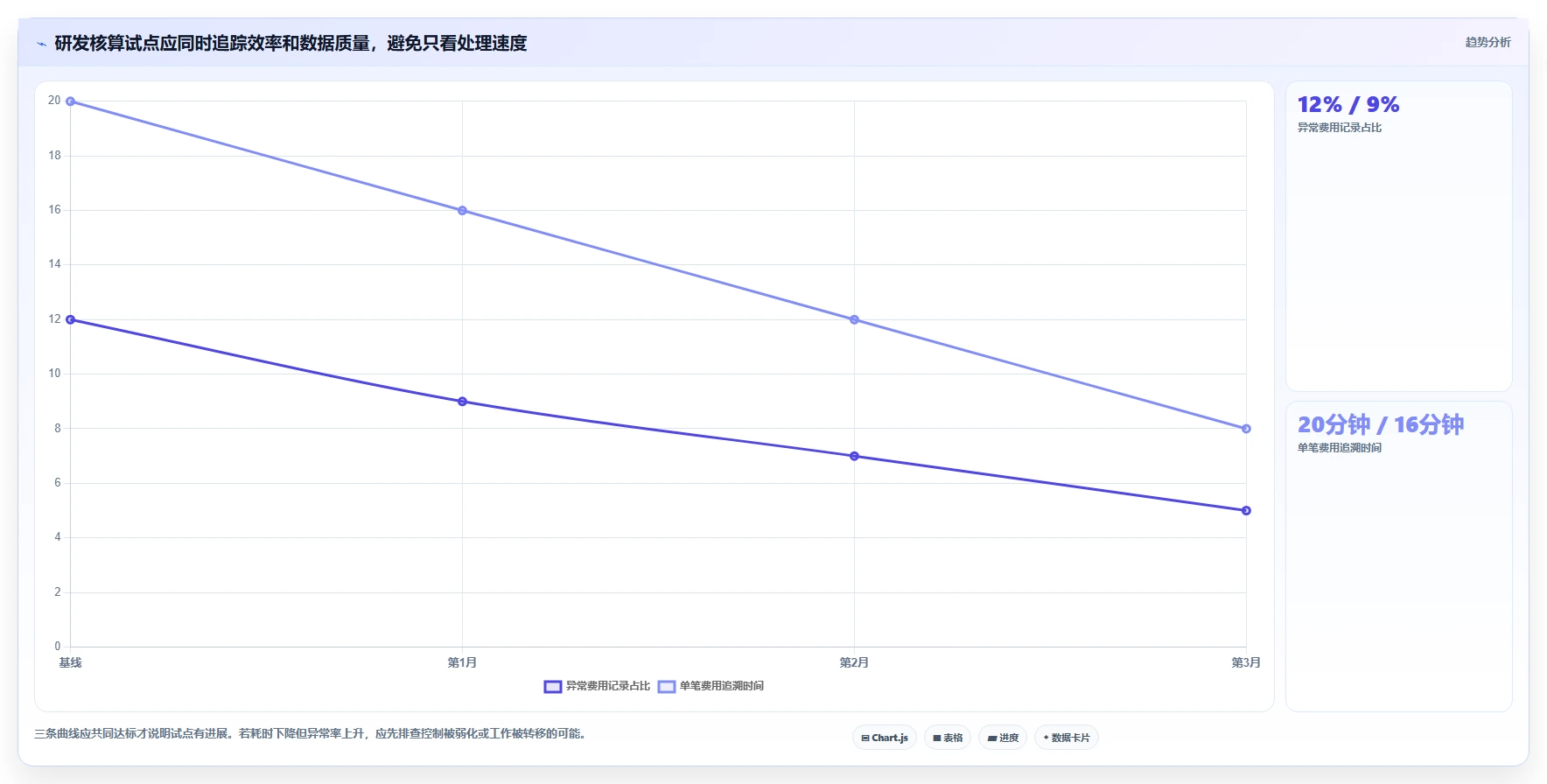This screenshot has width=1547, height=784.
Task: Click the 第1月 data point at value 16
Action: pos(463,211)
